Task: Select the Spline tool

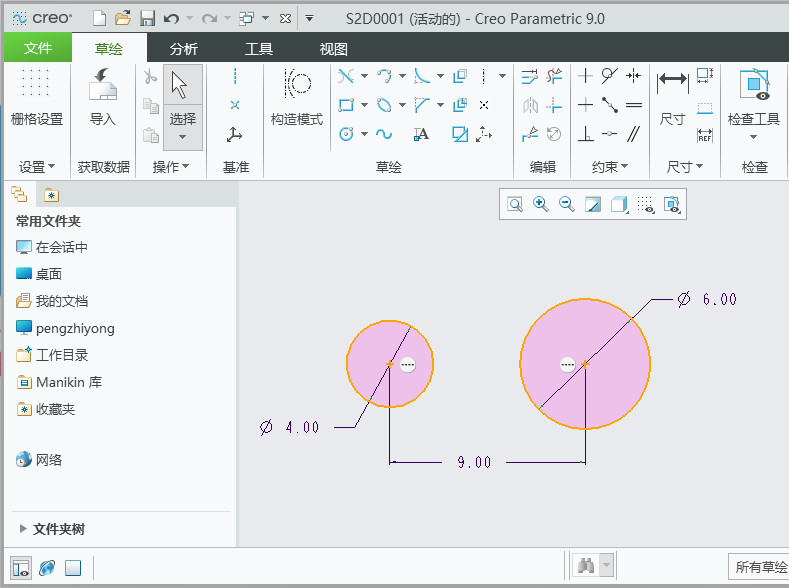Action: pyautogui.click(x=384, y=134)
